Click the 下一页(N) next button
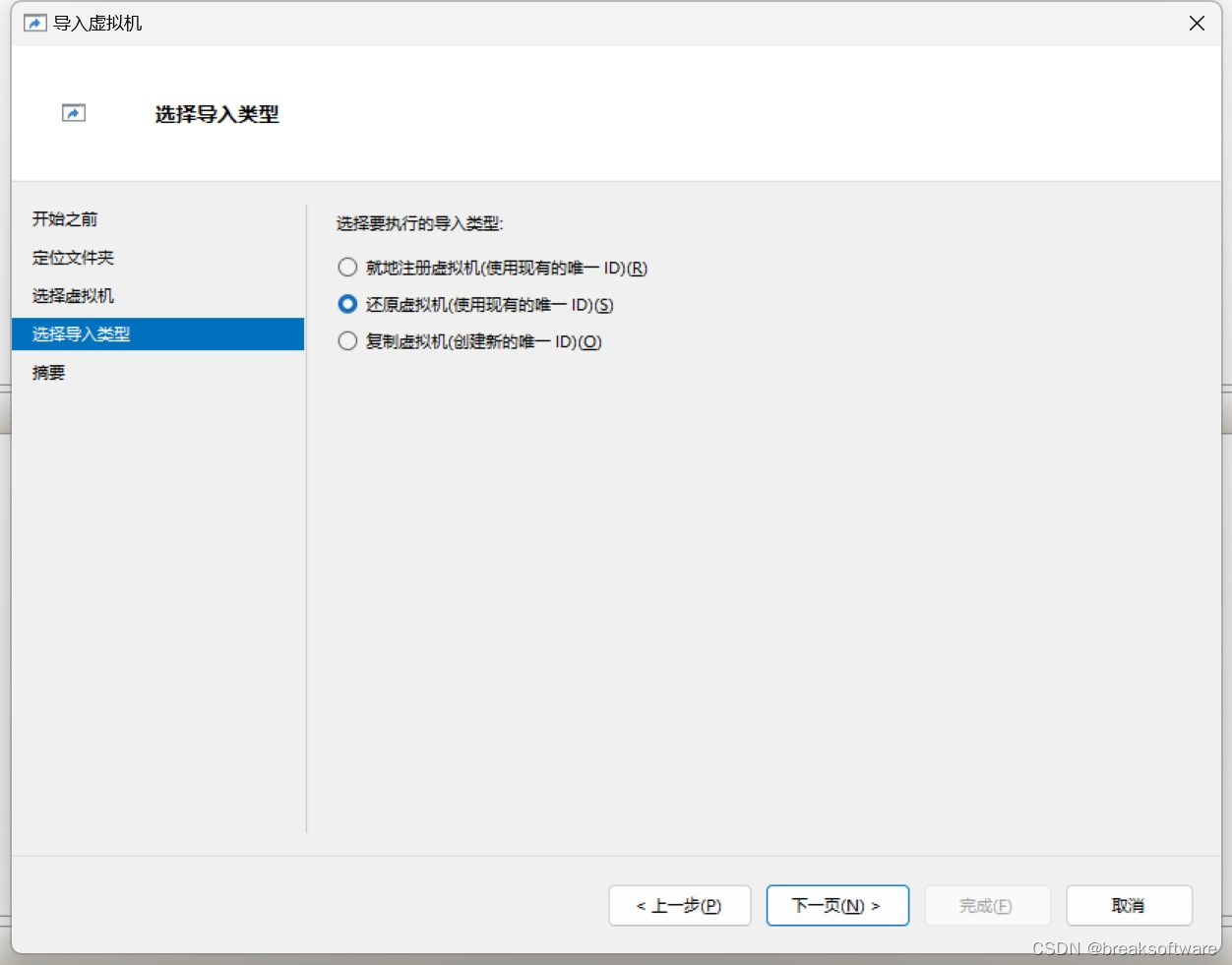This screenshot has height=965, width=1232. pyautogui.click(x=836, y=905)
